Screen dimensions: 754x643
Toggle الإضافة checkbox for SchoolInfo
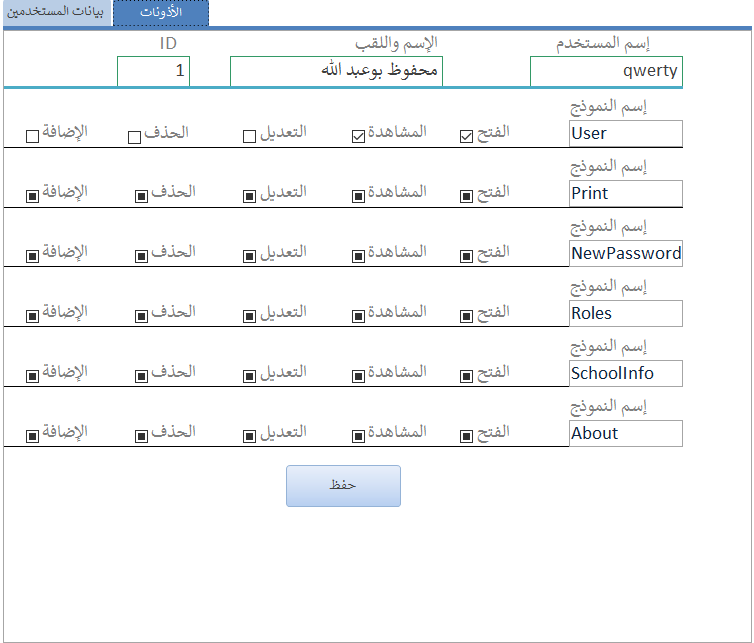click(33, 376)
